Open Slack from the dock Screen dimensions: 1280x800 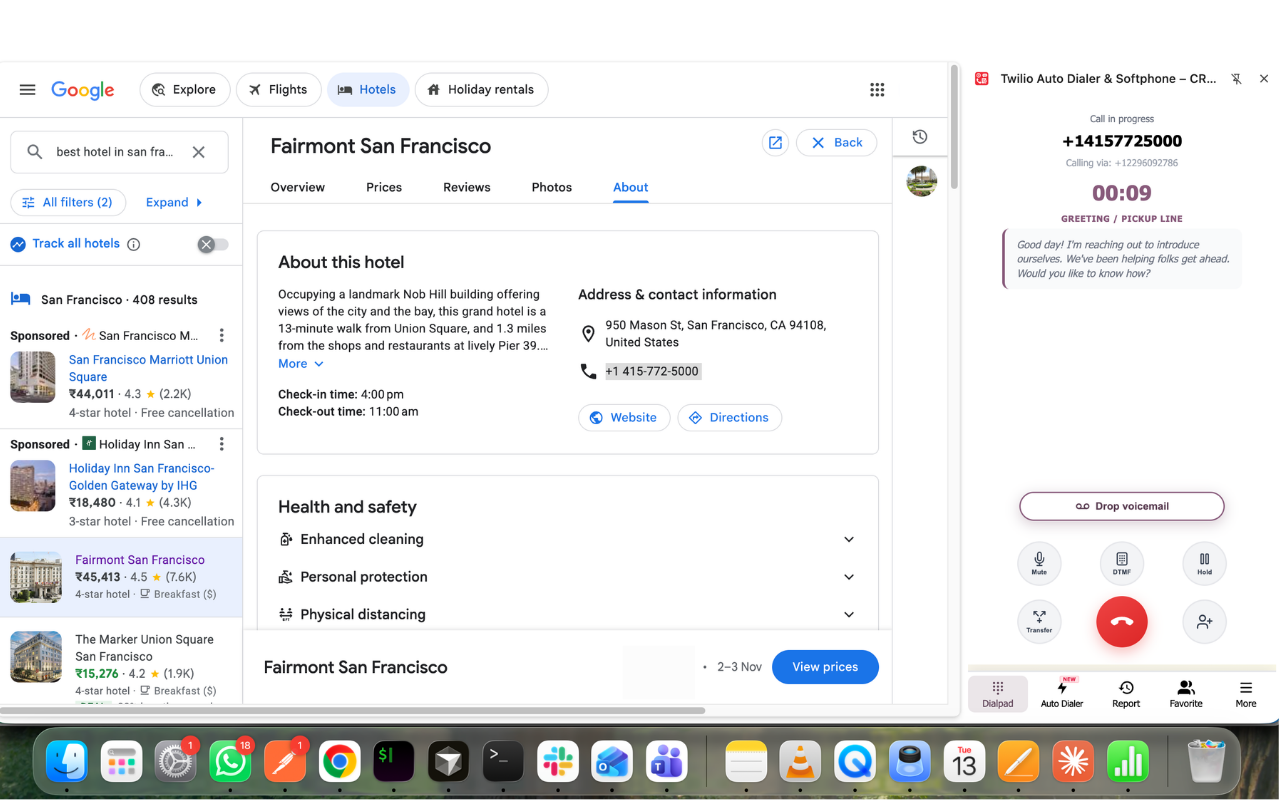click(x=557, y=763)
